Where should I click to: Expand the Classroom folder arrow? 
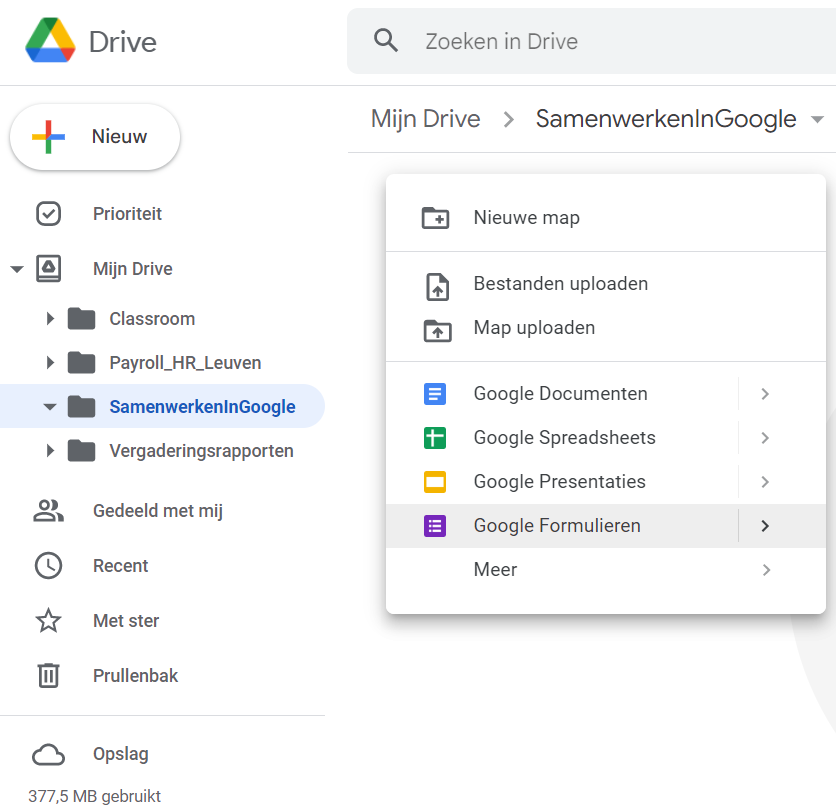tap(50, 319)
